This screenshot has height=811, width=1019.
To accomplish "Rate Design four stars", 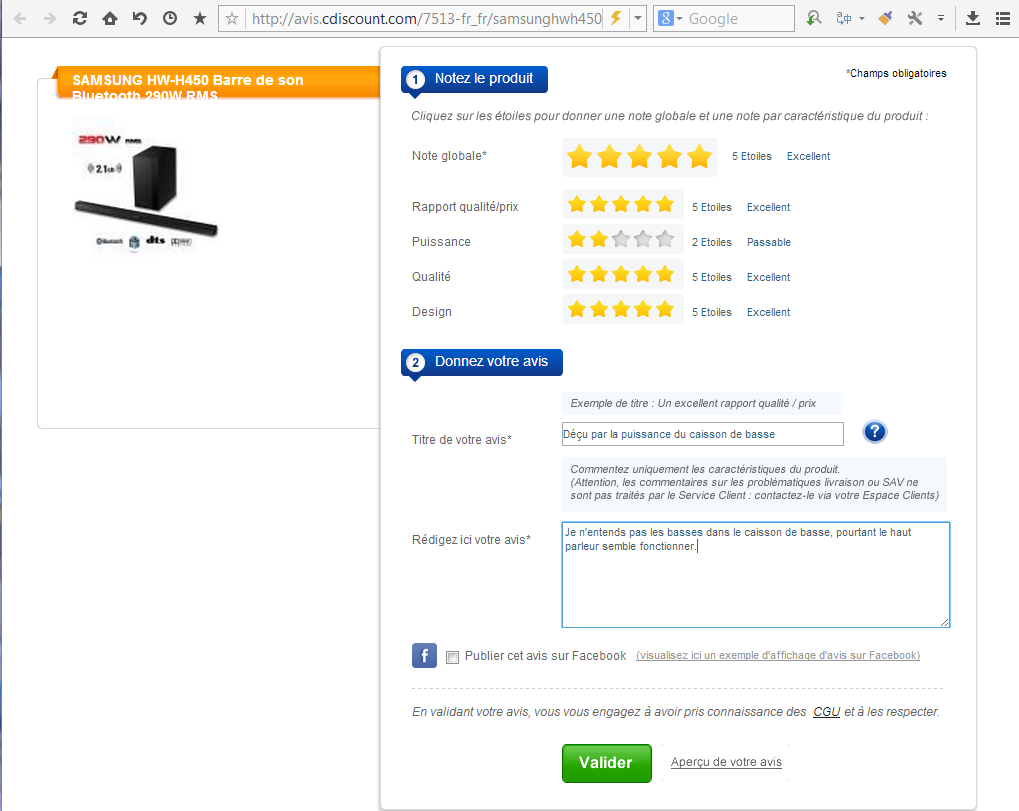I will click(x=643, y=310).
